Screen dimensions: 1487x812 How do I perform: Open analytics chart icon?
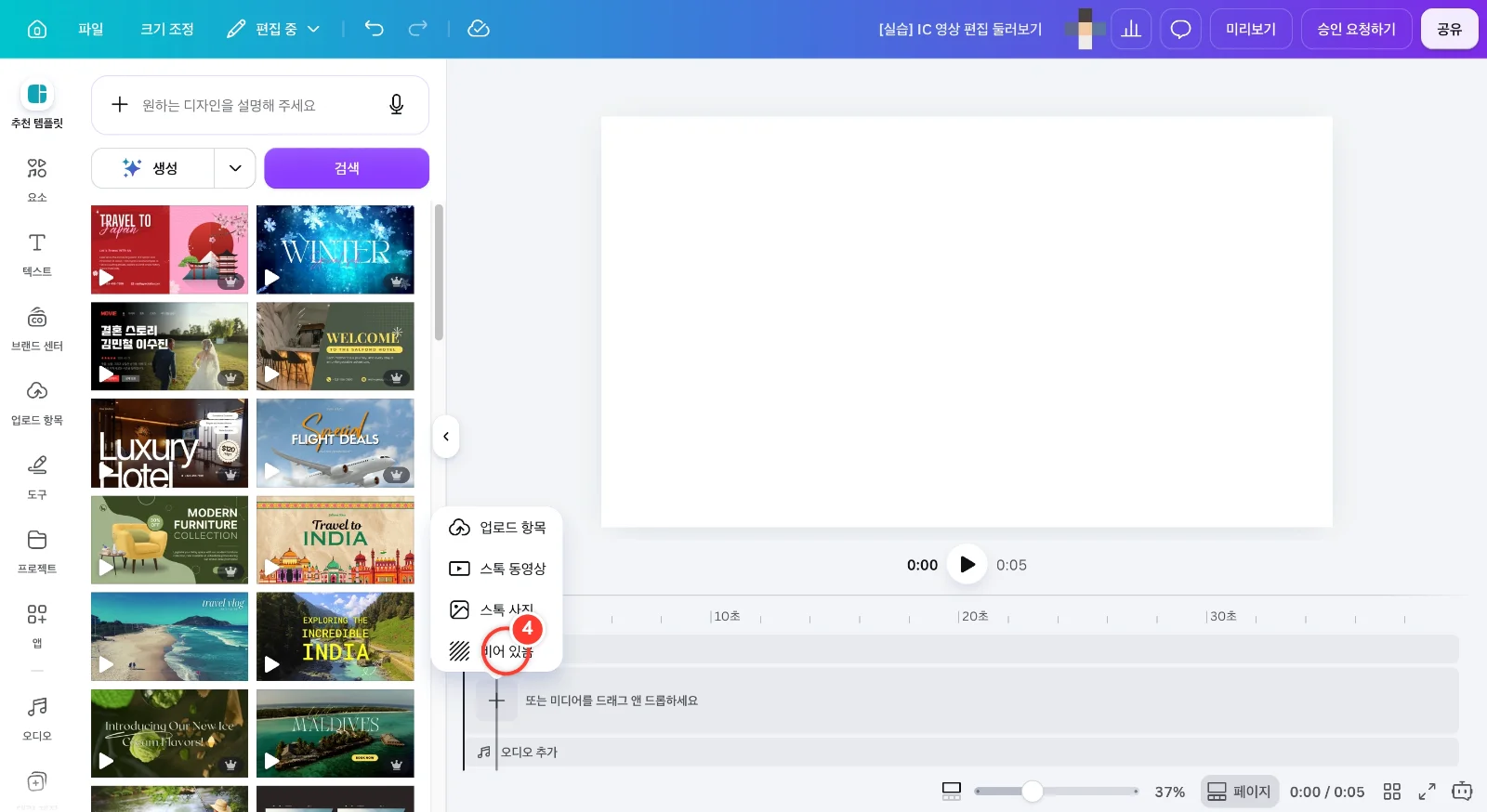[1131, 29]
